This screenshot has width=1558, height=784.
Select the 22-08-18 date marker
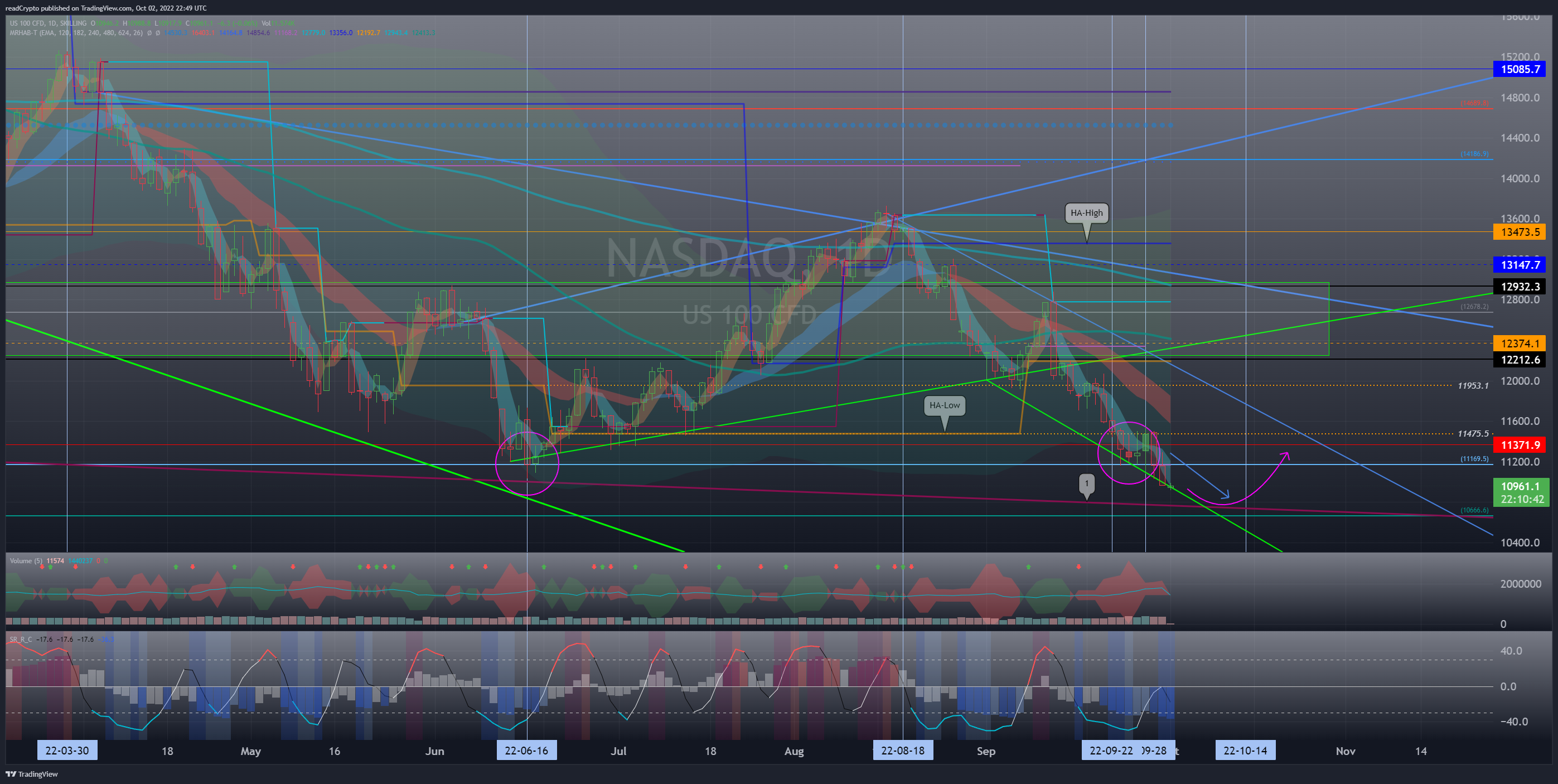click(902, 751)
